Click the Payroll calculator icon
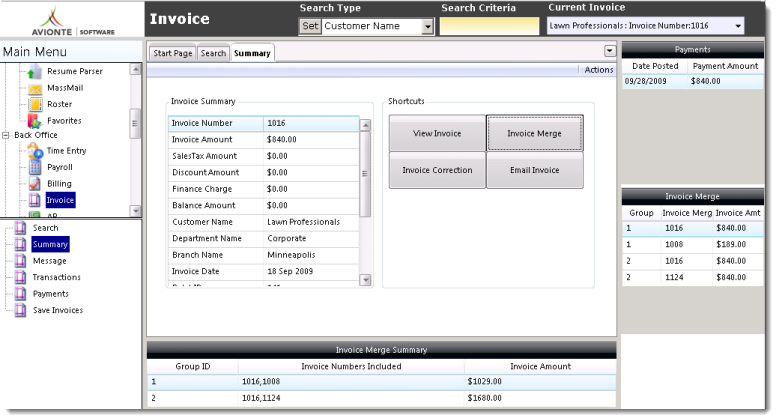This screenshot has width=777, height=420. [34, 167]
